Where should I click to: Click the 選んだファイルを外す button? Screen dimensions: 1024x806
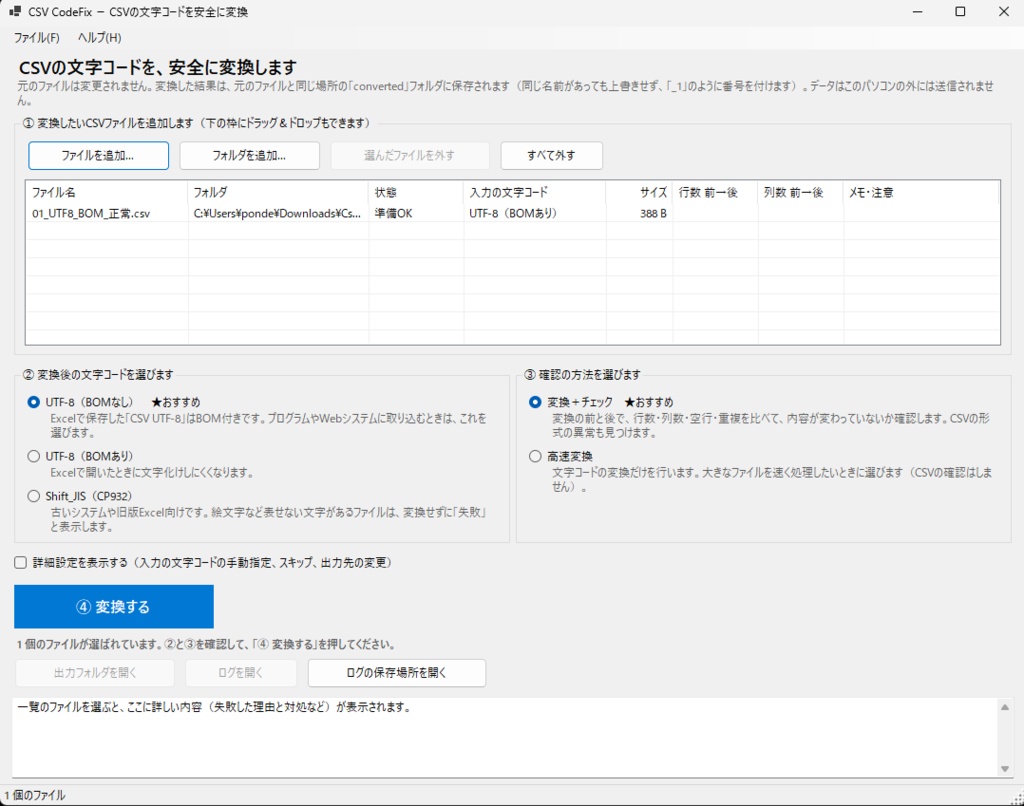409,155
